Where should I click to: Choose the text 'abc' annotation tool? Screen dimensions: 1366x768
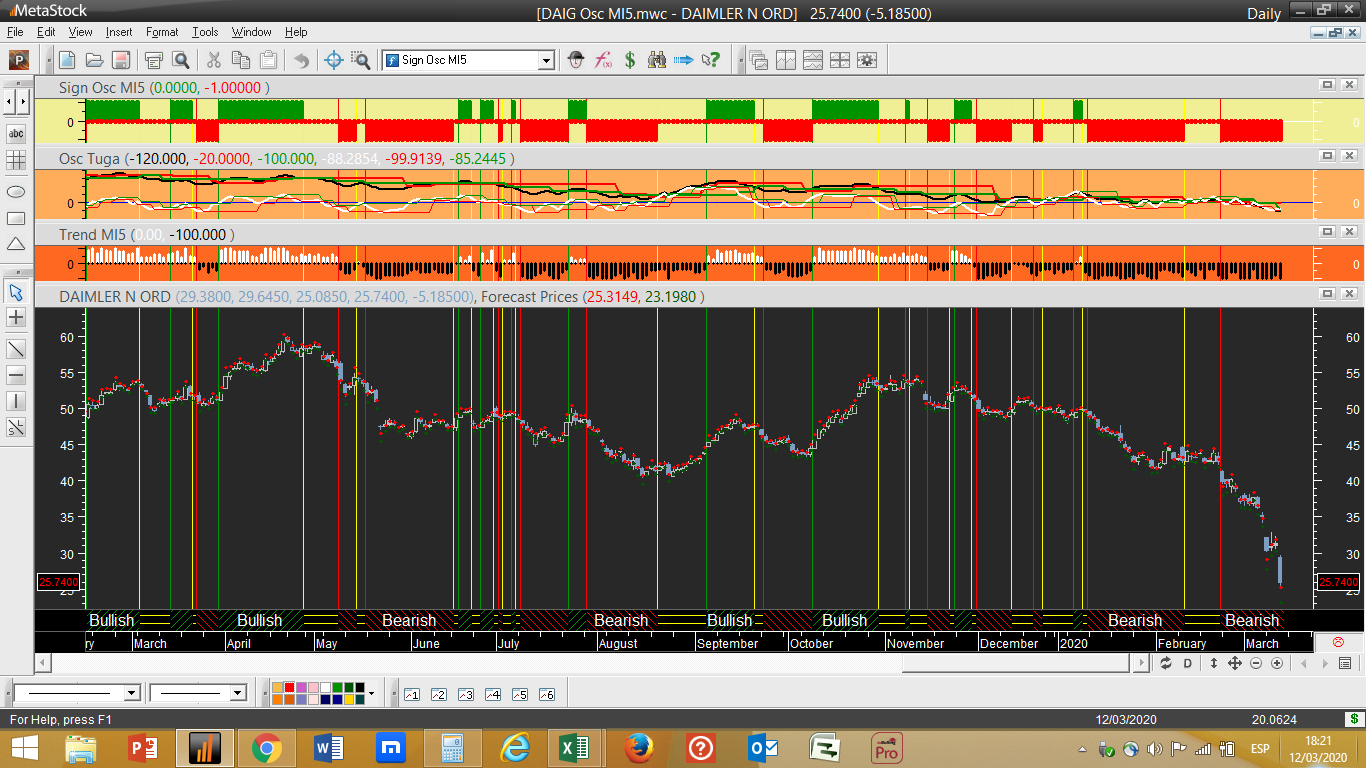tap(16, 133)
